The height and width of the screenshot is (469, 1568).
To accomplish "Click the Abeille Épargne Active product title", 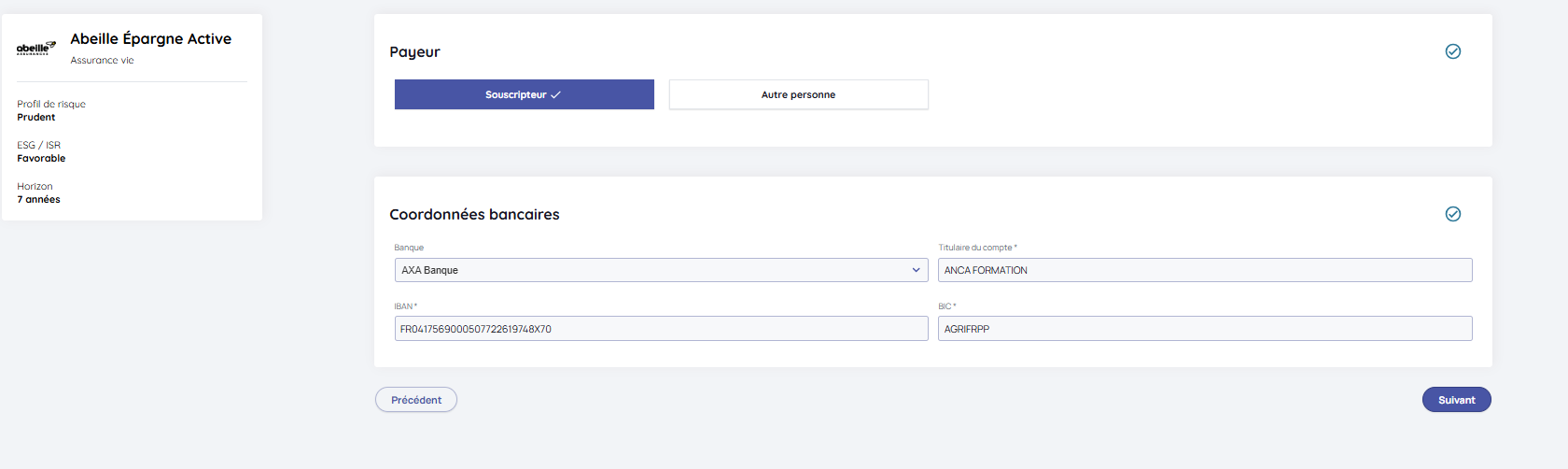I will (151, 38).
